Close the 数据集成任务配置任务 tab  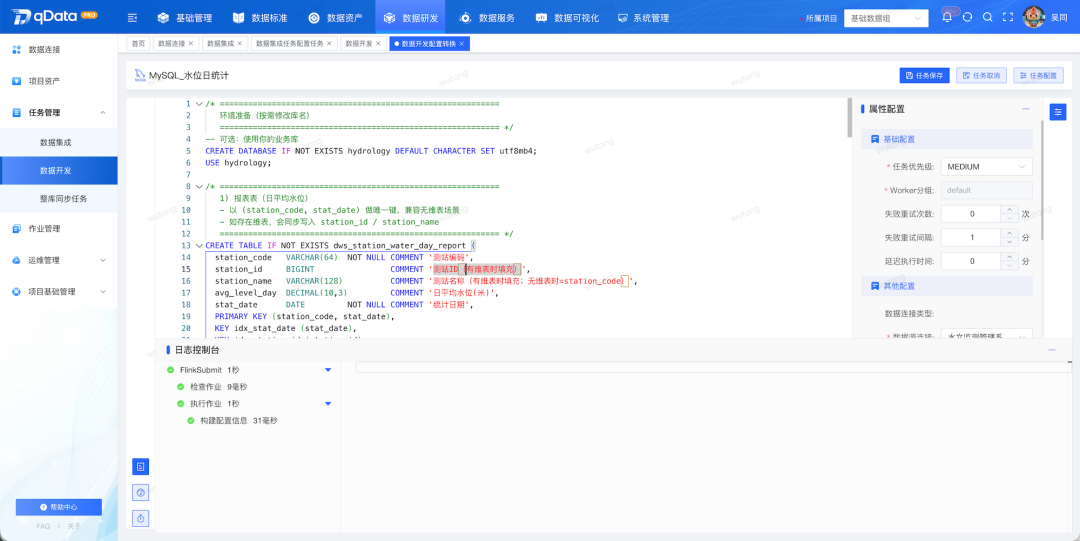point(329,43)
